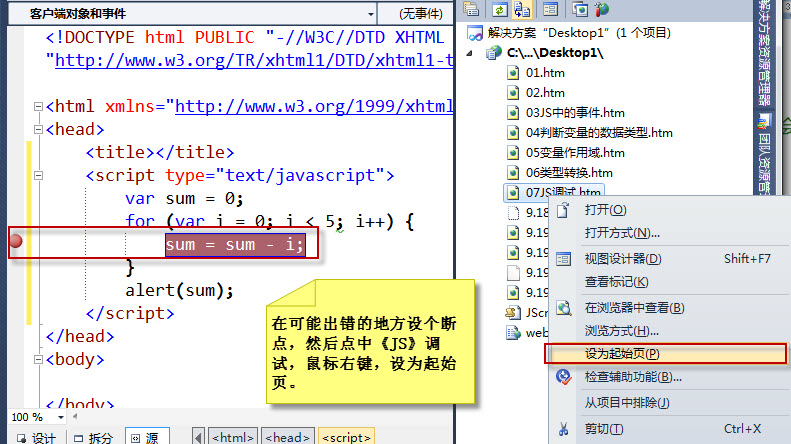Select 04判断变量的数据类型.htm in the tree
Screen dimensions: 791x444
point(599,133)
